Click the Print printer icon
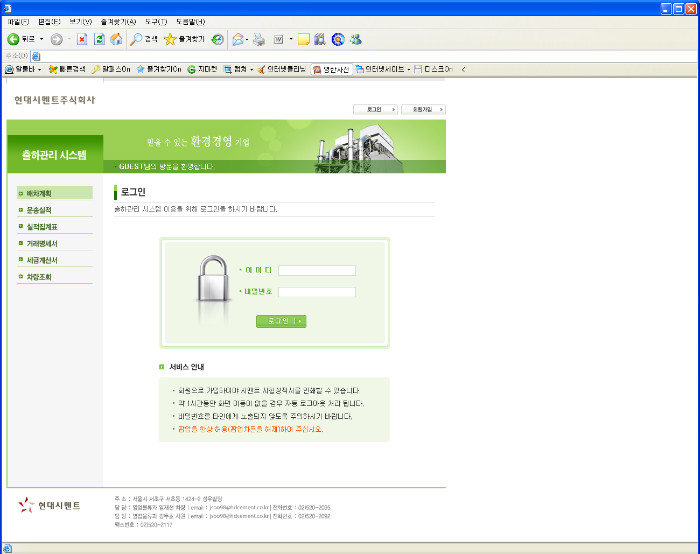Image resolution: width=700 pixels, height=554 pixels. (x=259, y=39)
